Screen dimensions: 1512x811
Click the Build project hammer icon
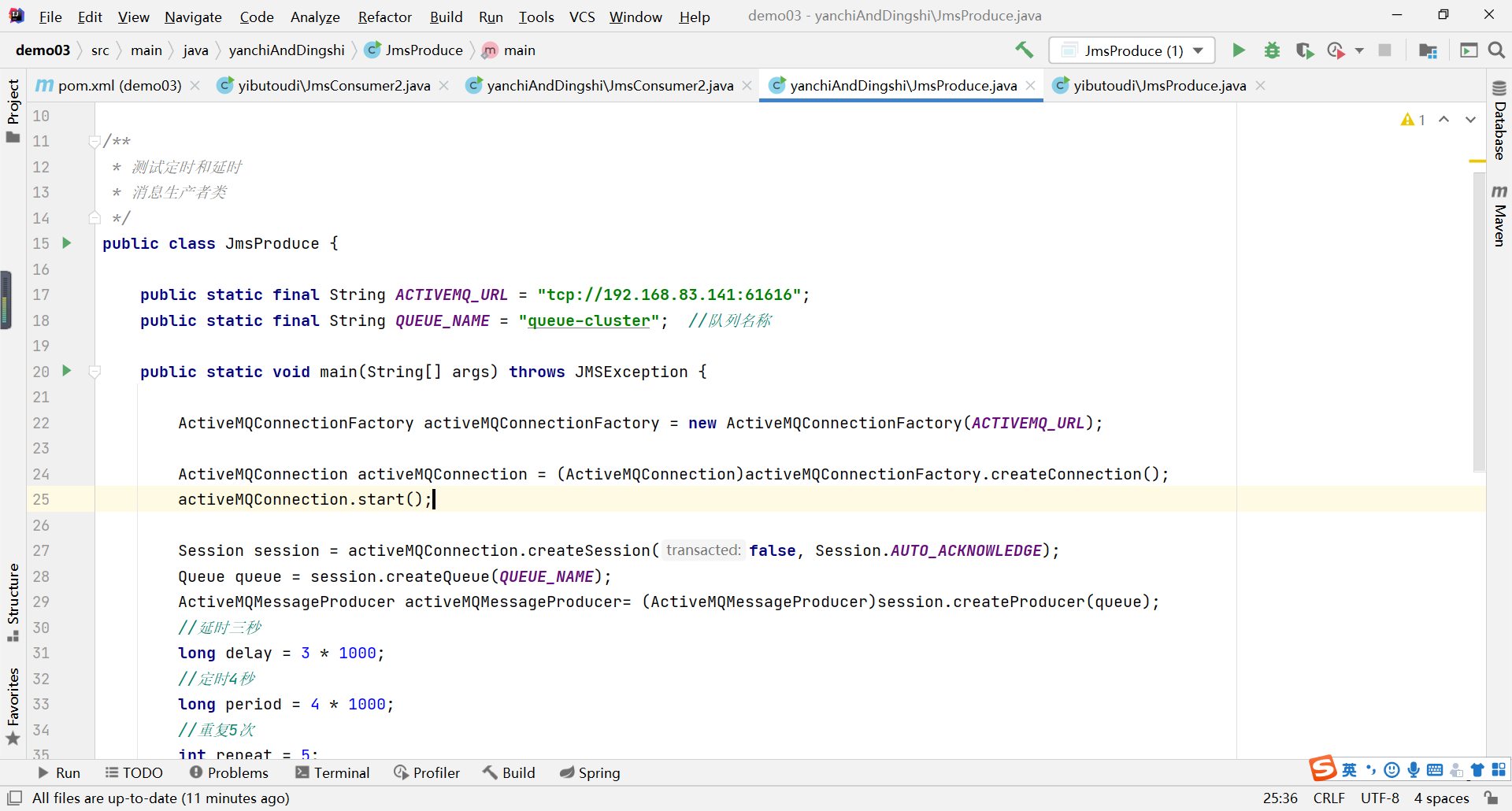pos(1024,50)
